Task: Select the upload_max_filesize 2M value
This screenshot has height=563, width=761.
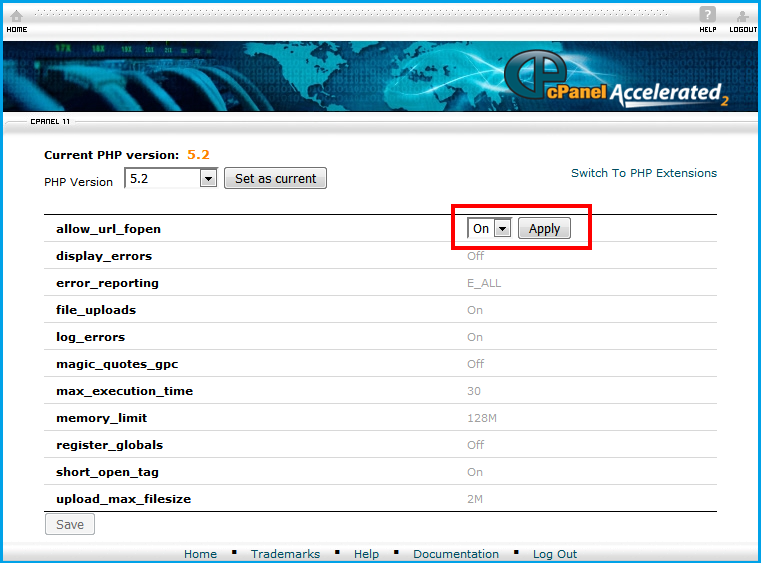Action: [x=475, y=499]
